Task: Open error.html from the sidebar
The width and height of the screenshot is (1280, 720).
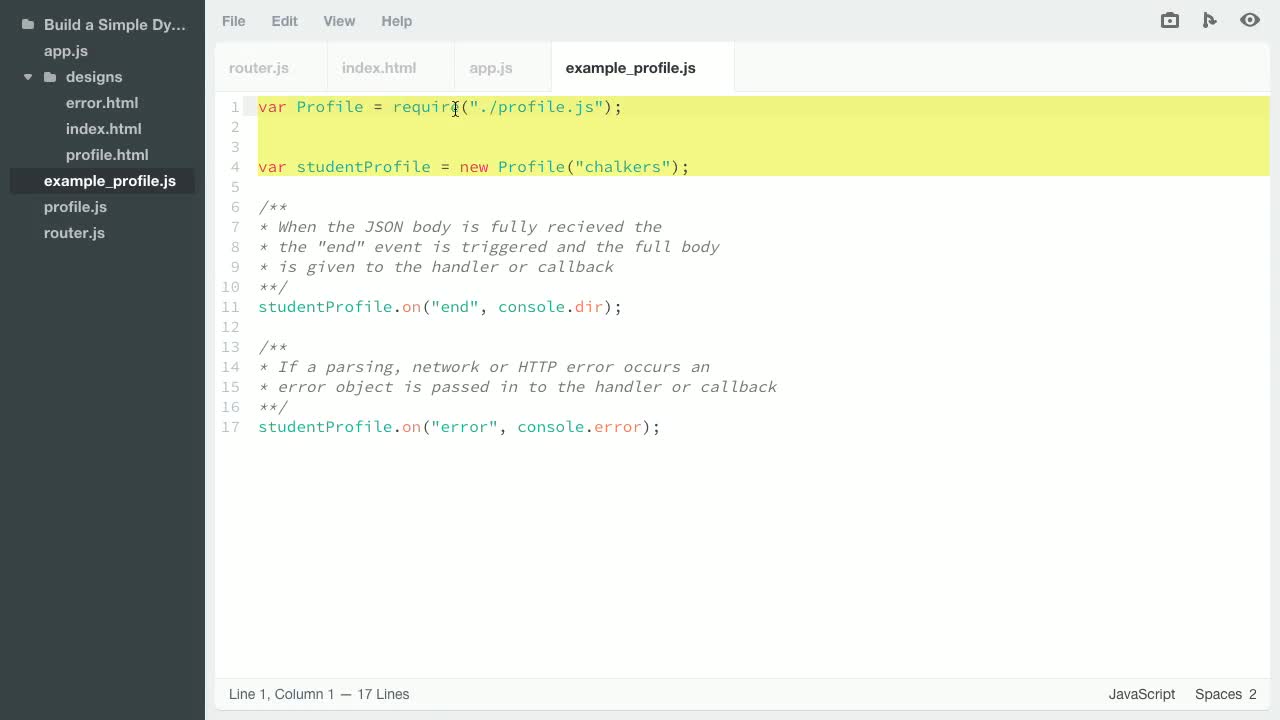Action: (102, 102)
